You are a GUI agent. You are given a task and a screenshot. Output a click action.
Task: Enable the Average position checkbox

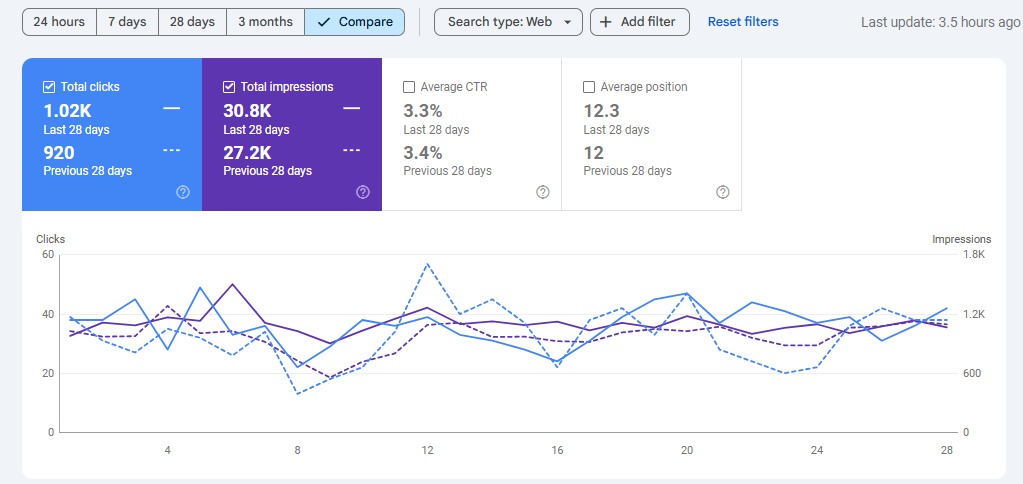point(589,87)
